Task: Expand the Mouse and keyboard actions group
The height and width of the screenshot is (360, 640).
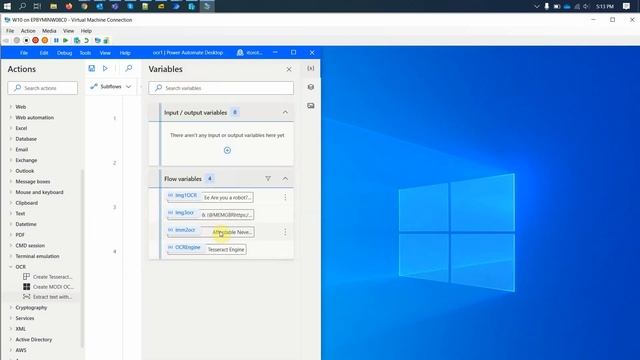Action: pyautogui.click(x=11, y=192)
